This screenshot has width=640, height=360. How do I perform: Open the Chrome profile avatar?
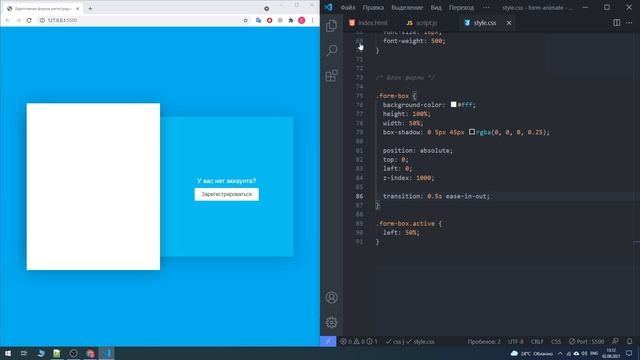[302, 20]
